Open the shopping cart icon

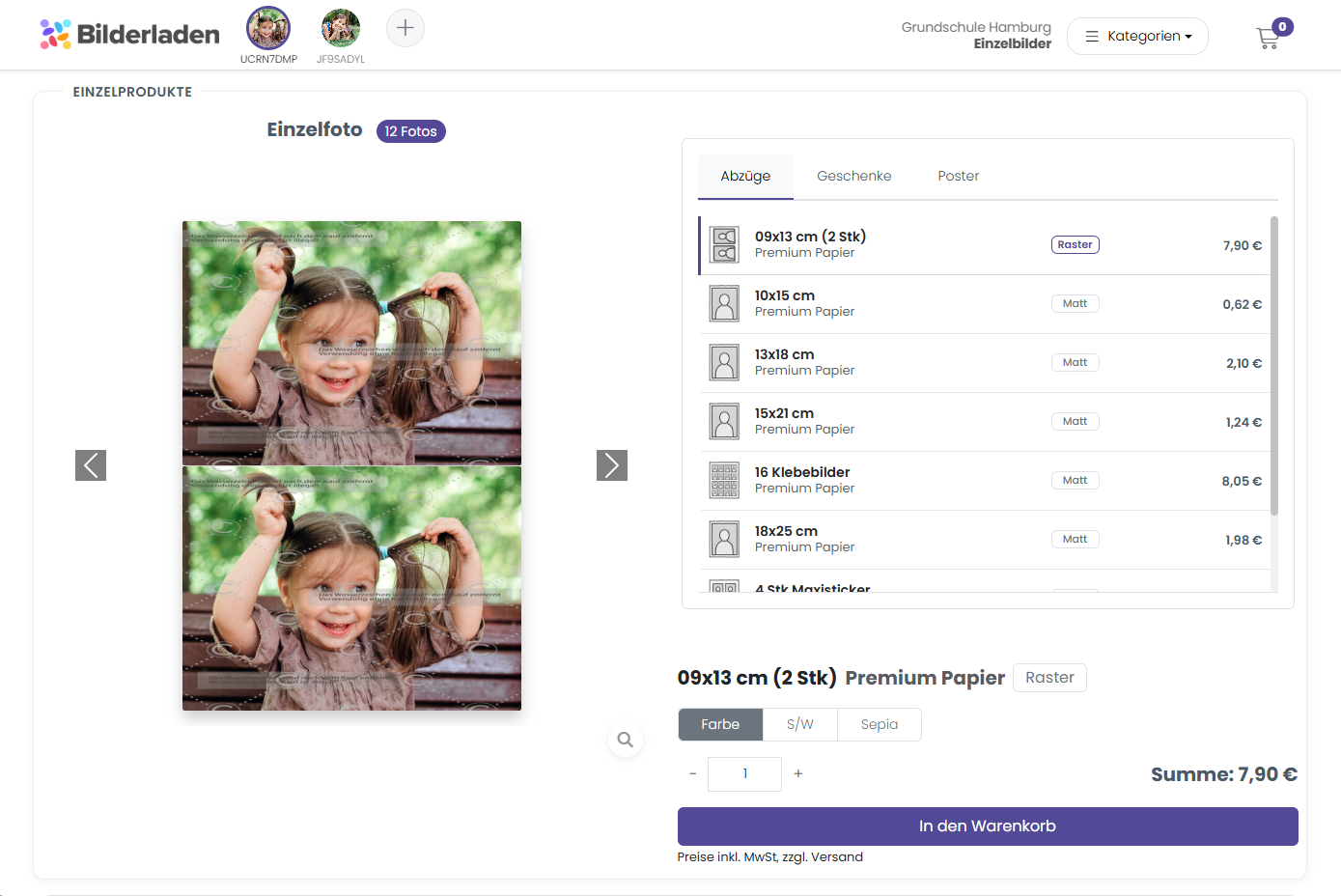[x=1269, y=38]
